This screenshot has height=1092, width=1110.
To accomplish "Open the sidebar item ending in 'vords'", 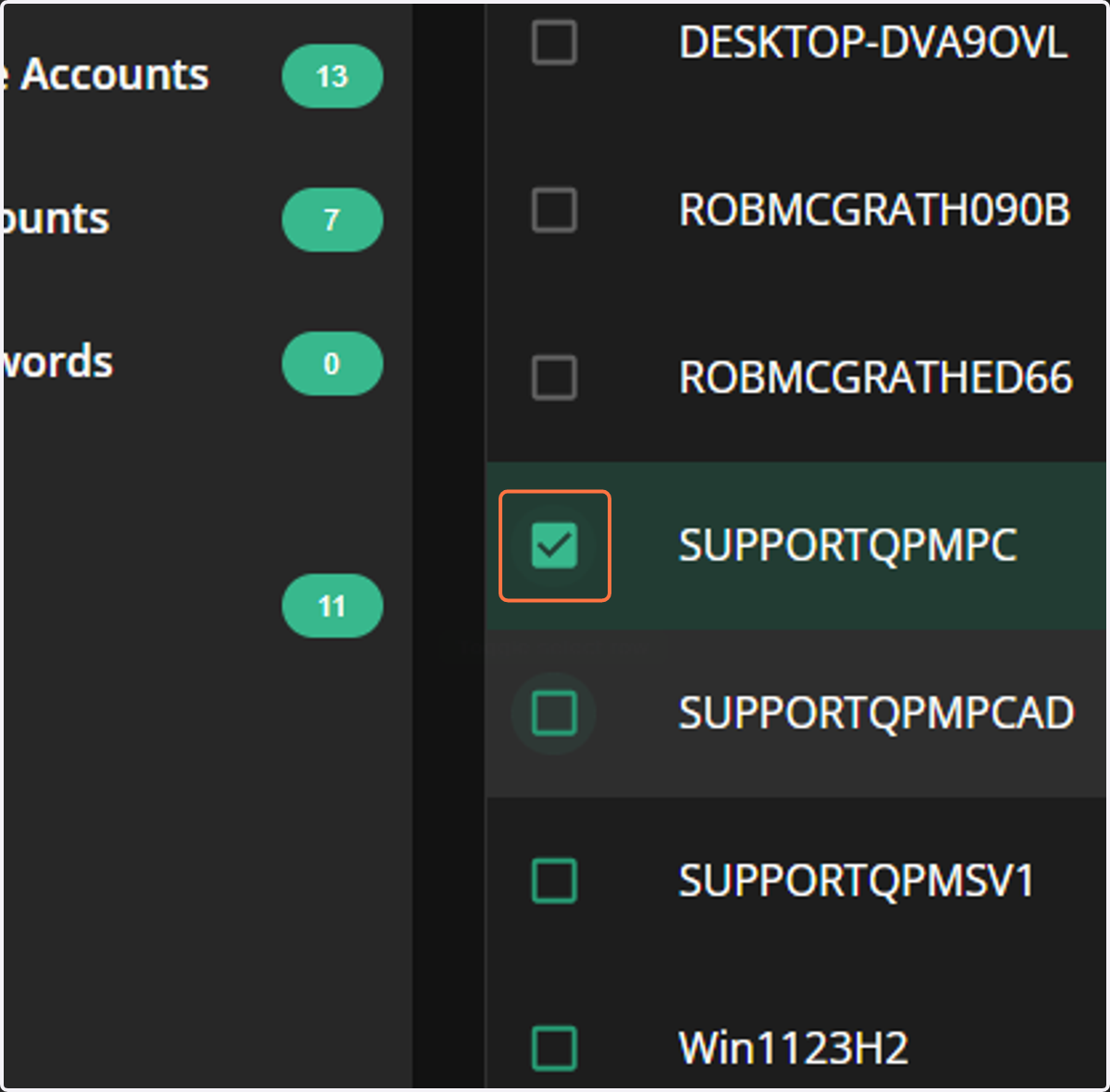I will [58, 362].
